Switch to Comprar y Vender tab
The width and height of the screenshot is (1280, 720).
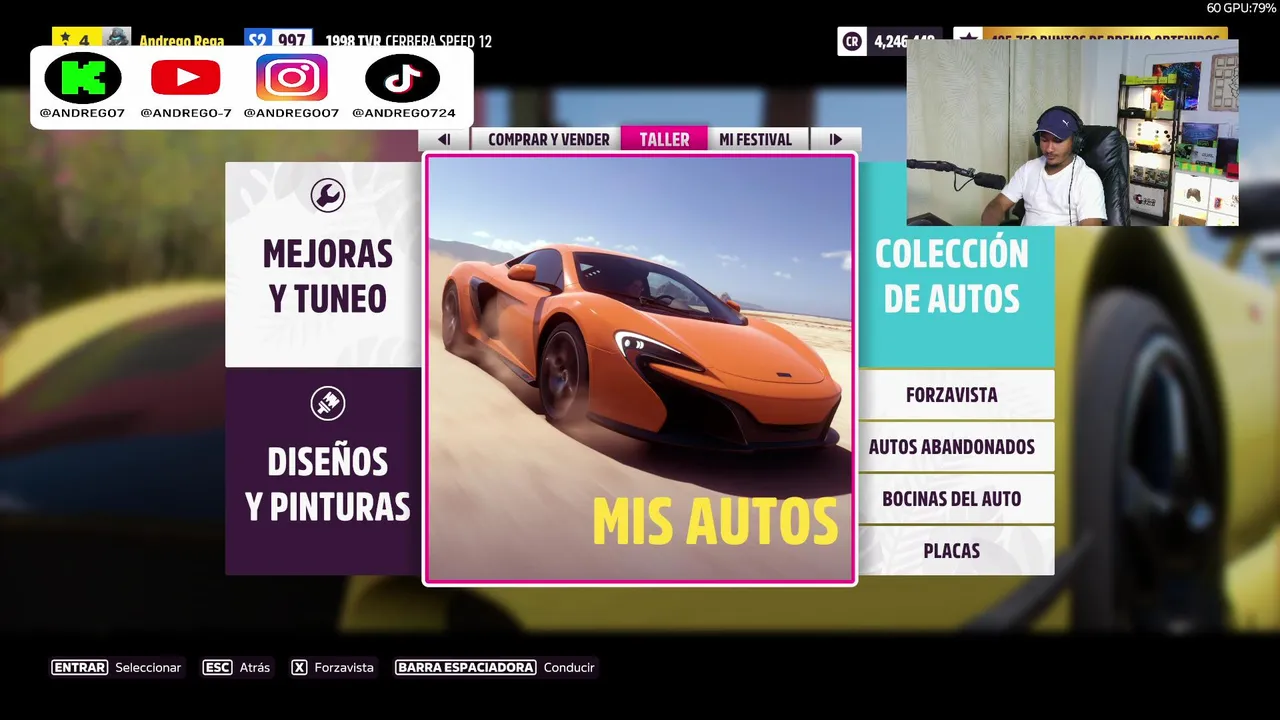548,139
